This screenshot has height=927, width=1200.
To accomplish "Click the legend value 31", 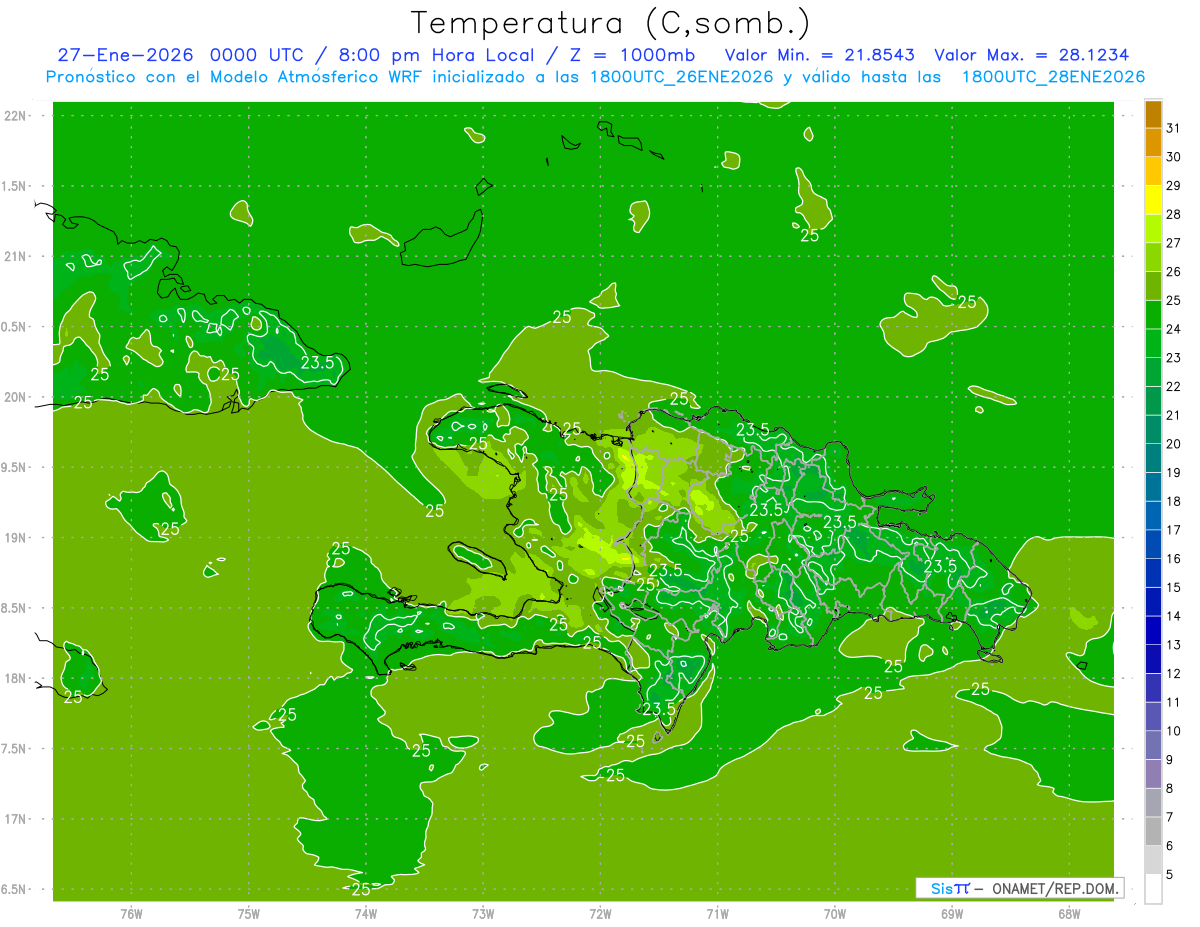I will point(1174,128).
